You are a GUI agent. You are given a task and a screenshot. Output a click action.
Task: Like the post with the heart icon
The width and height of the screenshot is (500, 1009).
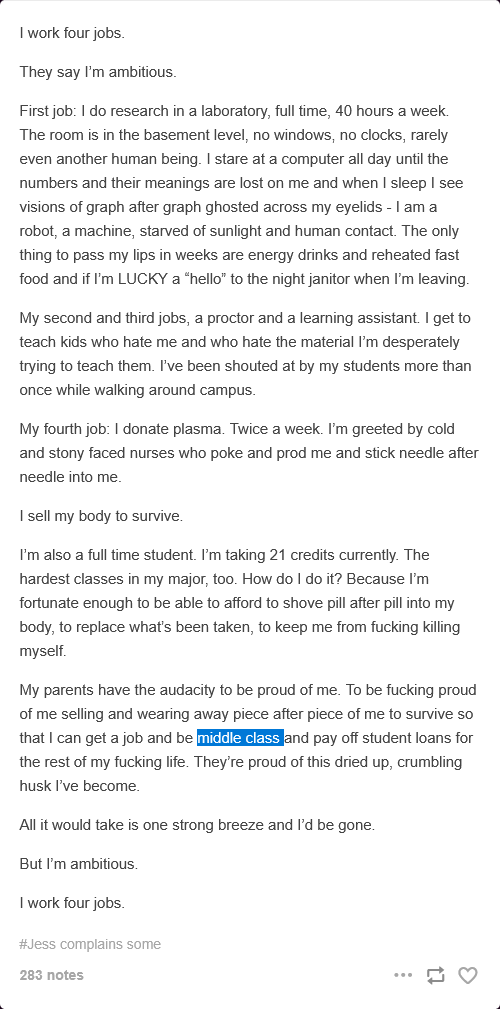[468, 976]
